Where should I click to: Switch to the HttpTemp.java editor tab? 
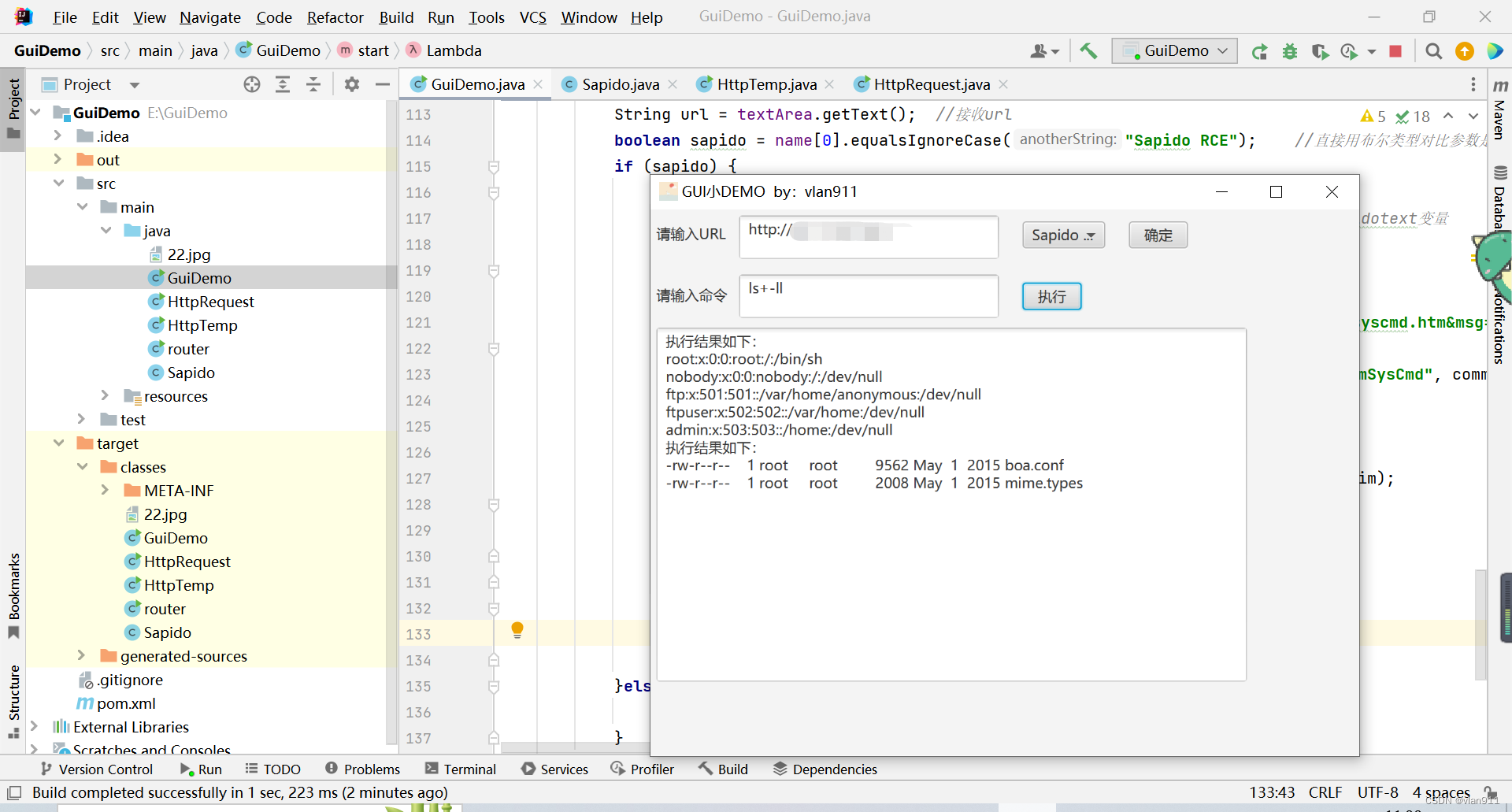coord(766,84)
